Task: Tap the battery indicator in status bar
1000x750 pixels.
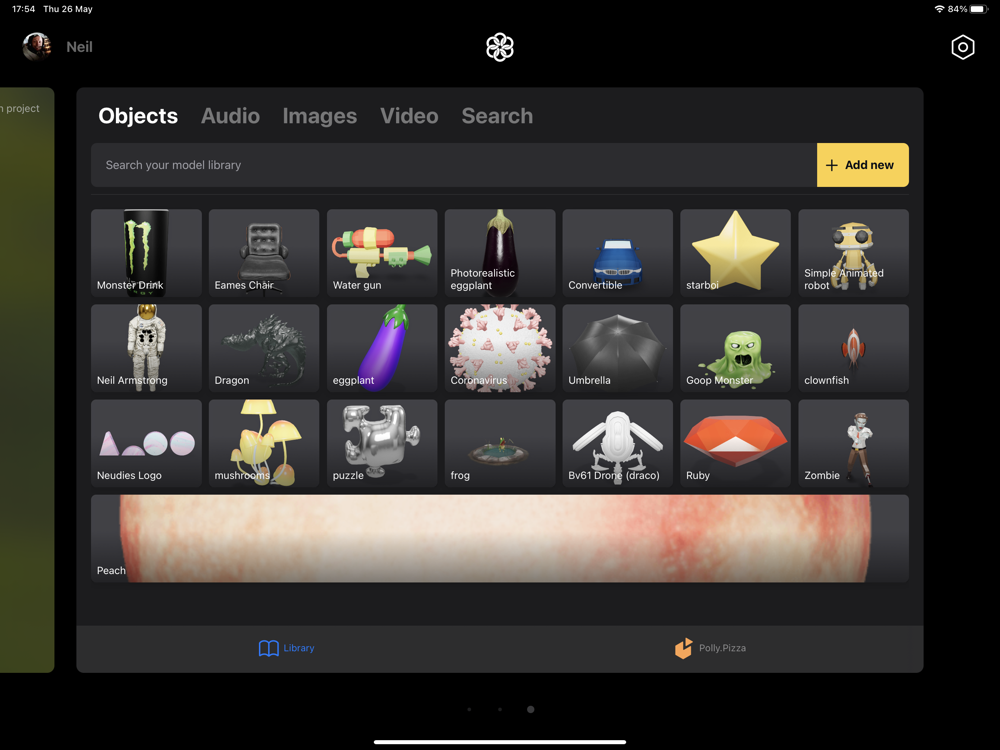Action: (979, 9)
